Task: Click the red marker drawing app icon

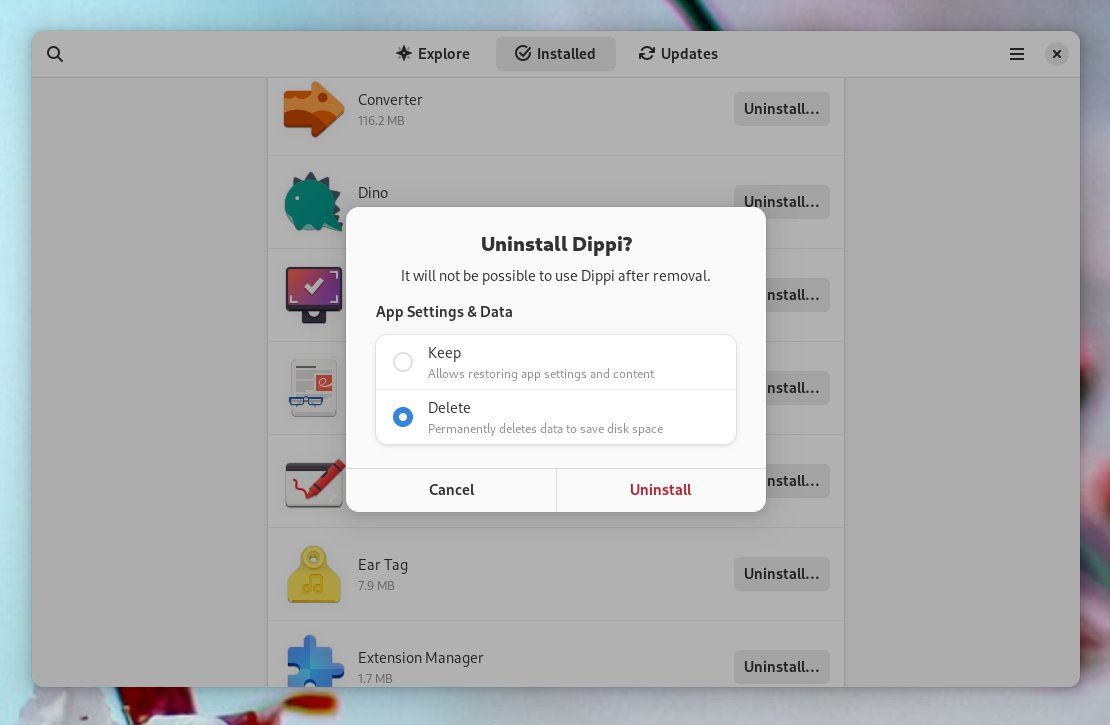Action: (314, 481)
